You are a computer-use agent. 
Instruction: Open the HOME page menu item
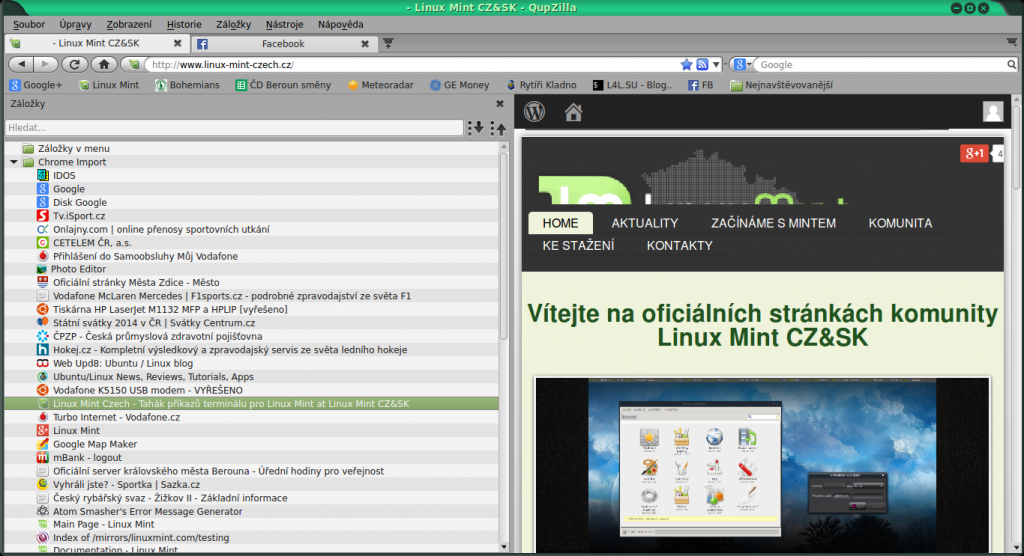pos(560,223)
